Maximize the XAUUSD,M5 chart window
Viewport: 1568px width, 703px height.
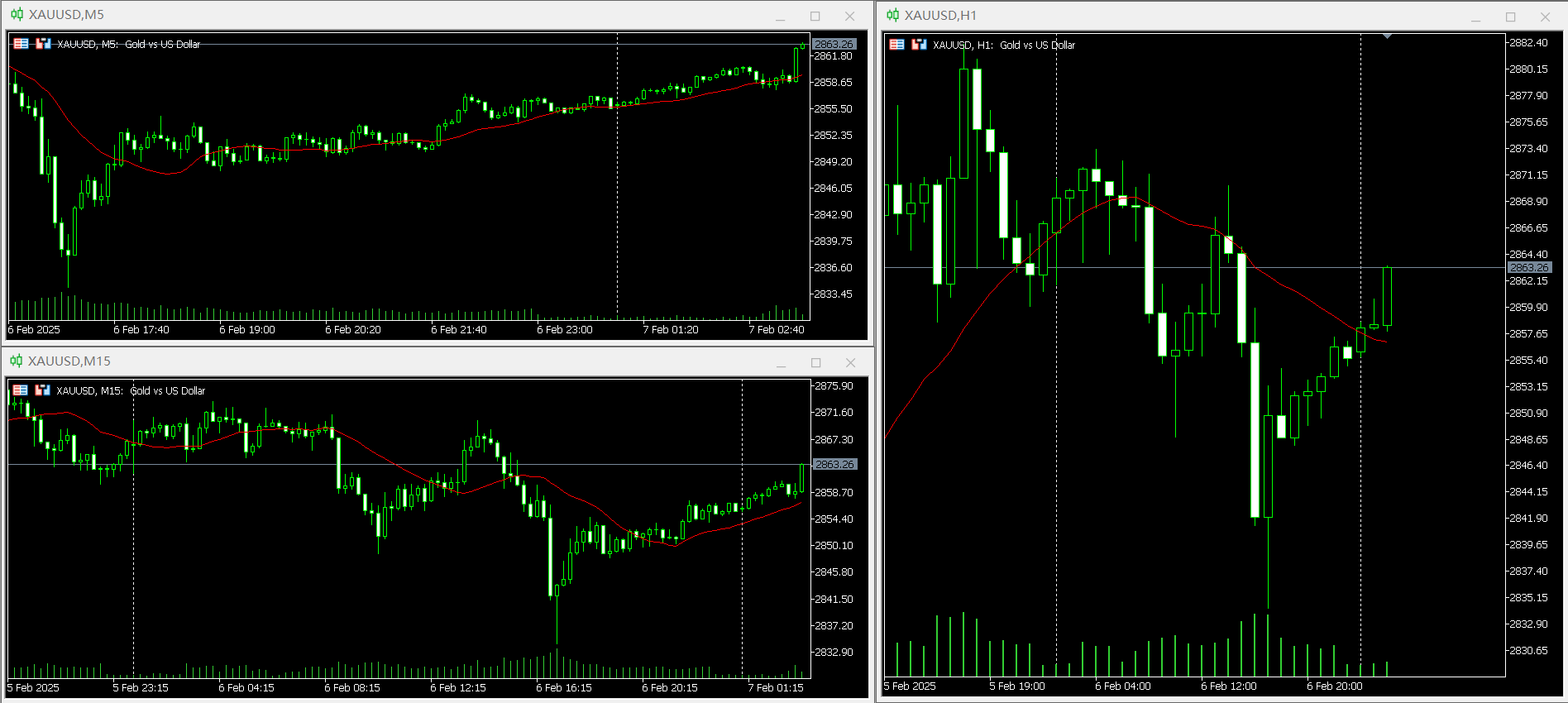(x=815, y=17)
